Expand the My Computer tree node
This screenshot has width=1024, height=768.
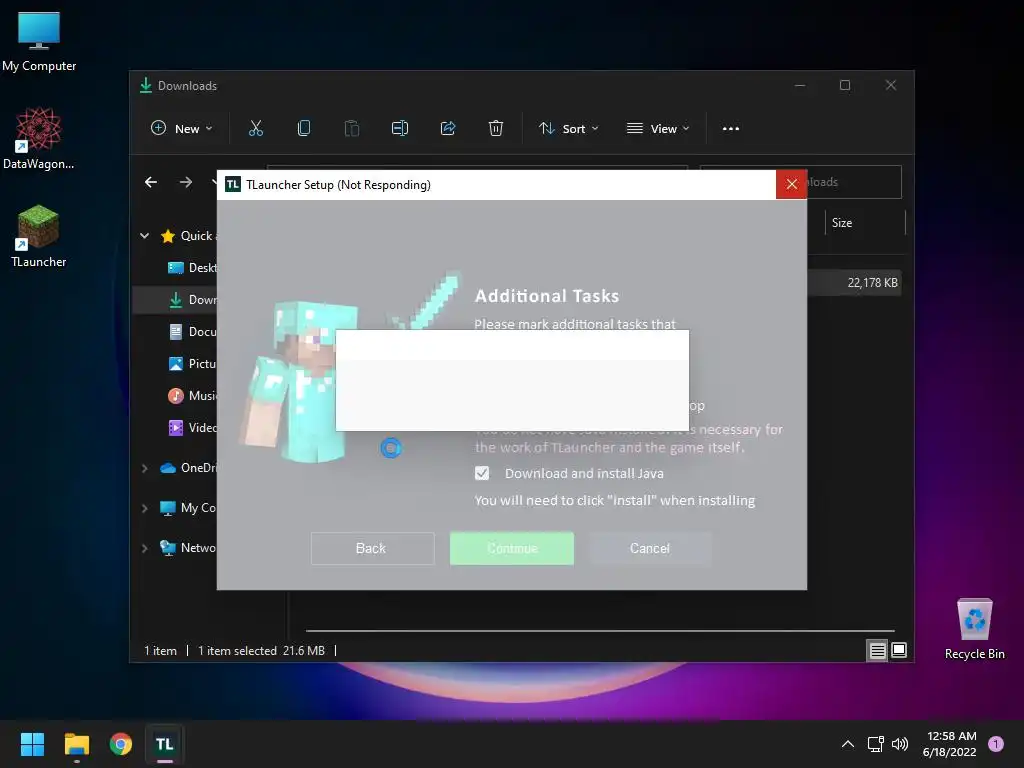click(x=144, y=508)
